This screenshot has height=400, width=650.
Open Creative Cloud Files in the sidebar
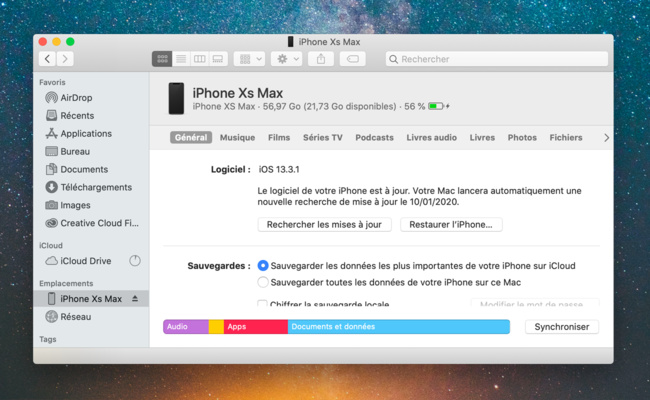coord(91,223)
